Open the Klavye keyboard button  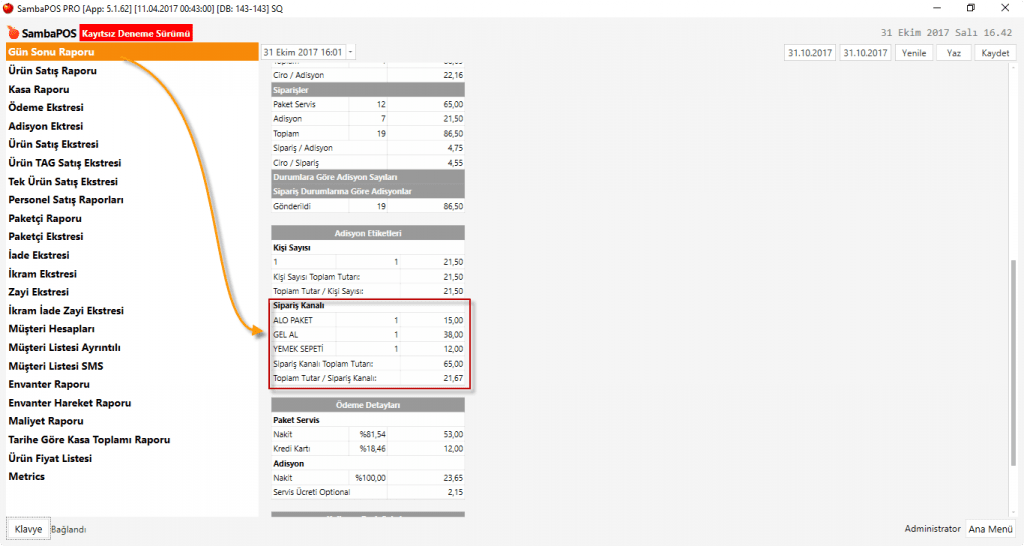pyautogui.click(x=27, y=529)
